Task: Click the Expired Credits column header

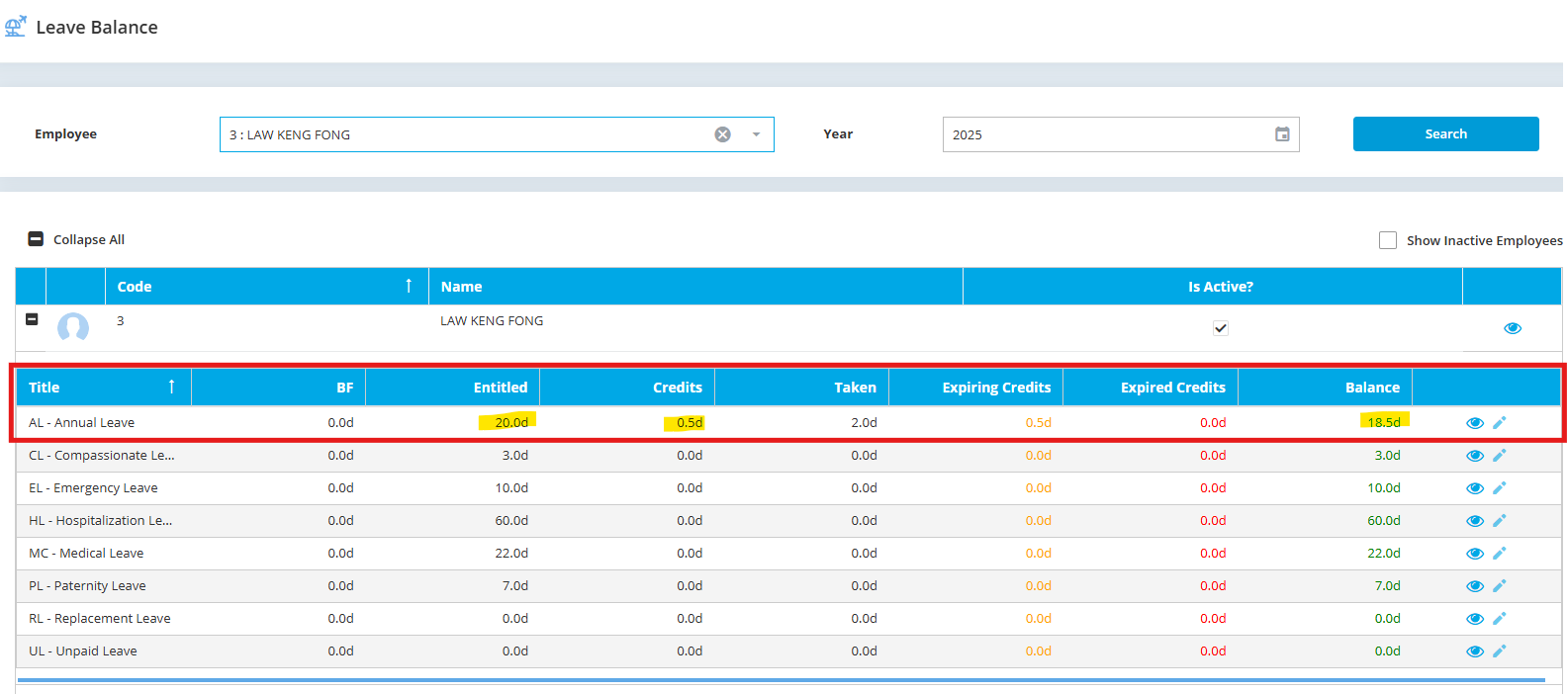Action: click(1151, 388)
